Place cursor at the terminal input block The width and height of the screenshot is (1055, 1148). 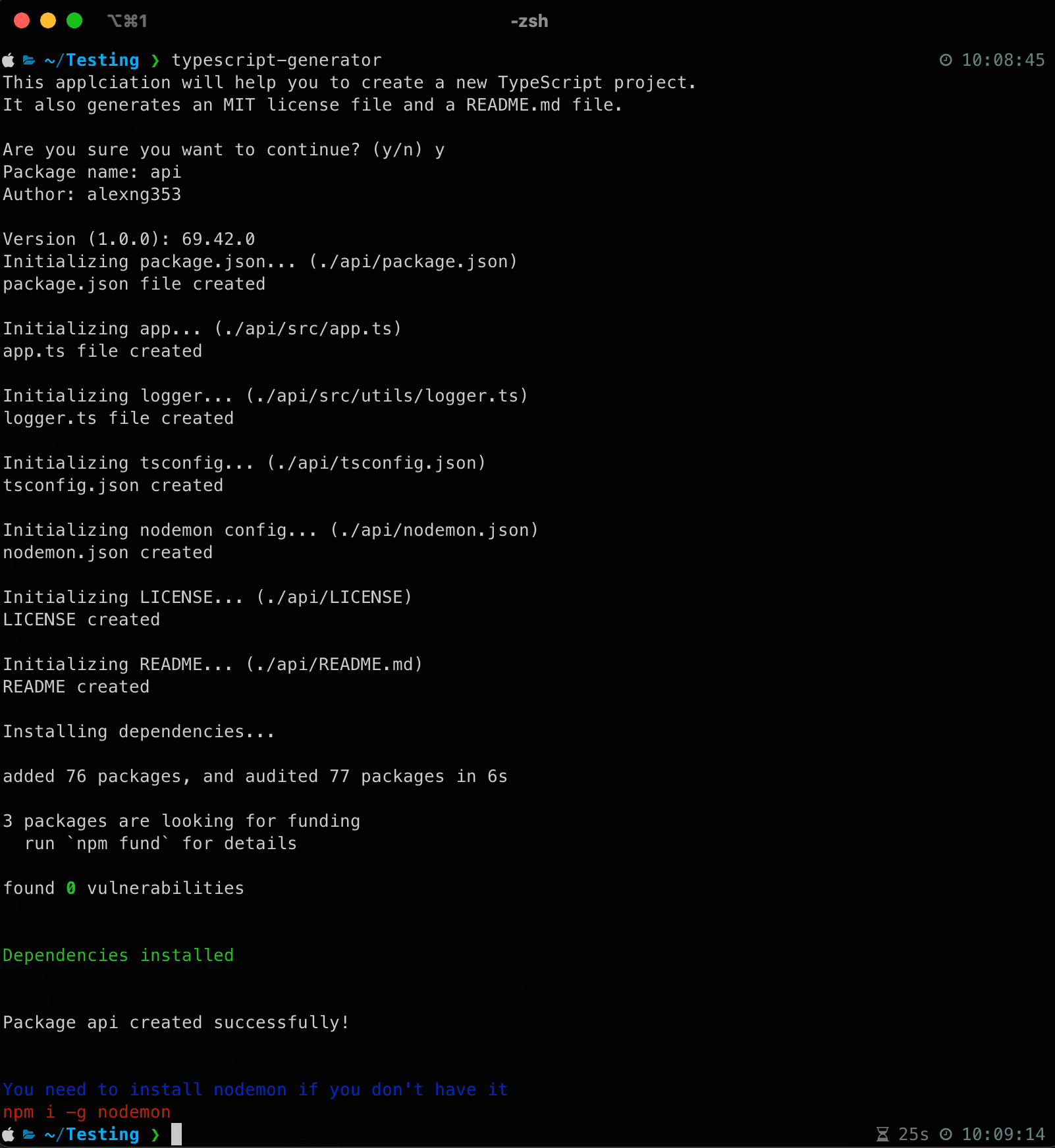click(x=176, y=1135)
